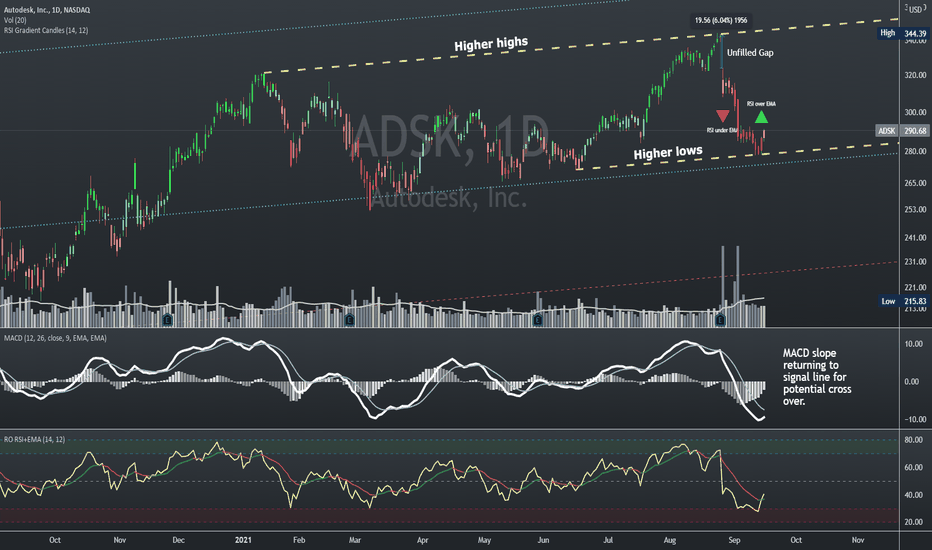Click the MACD 10.00 scale value

914,344
